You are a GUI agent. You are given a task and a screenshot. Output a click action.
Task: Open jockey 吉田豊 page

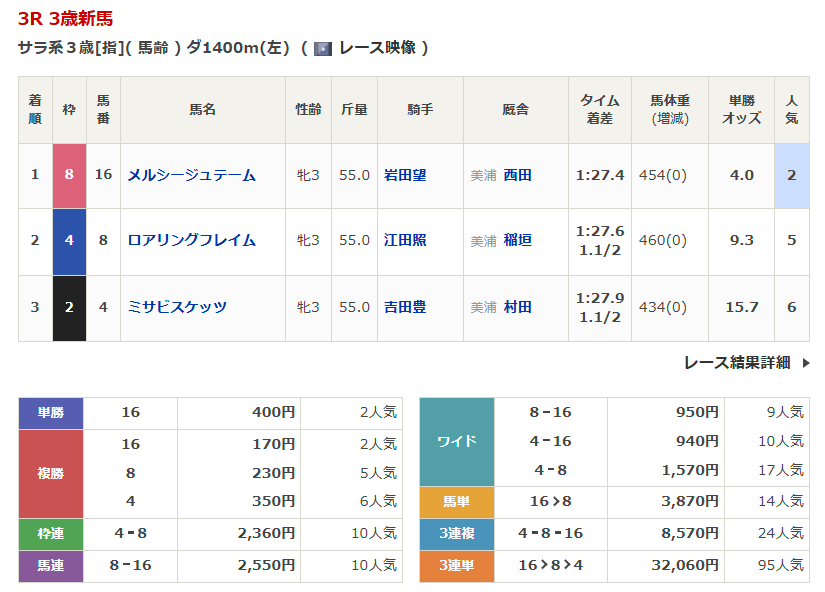(x=405, y=307)
